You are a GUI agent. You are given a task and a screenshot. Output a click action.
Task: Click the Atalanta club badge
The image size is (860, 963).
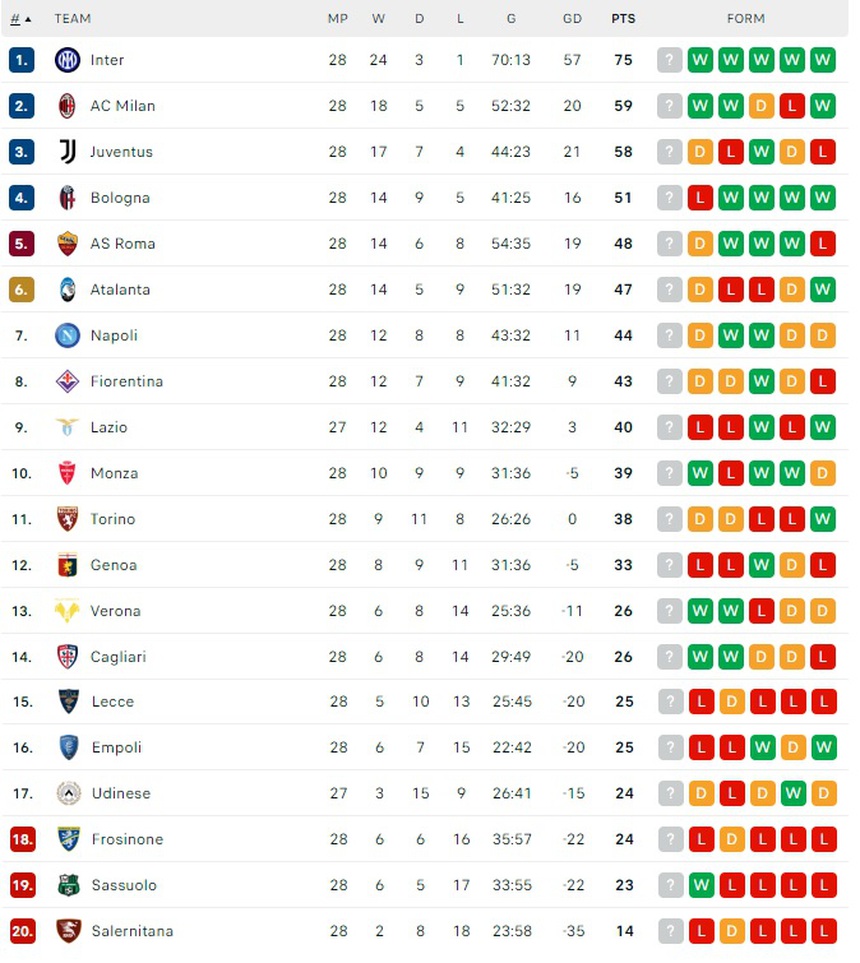tap(67, 289)
